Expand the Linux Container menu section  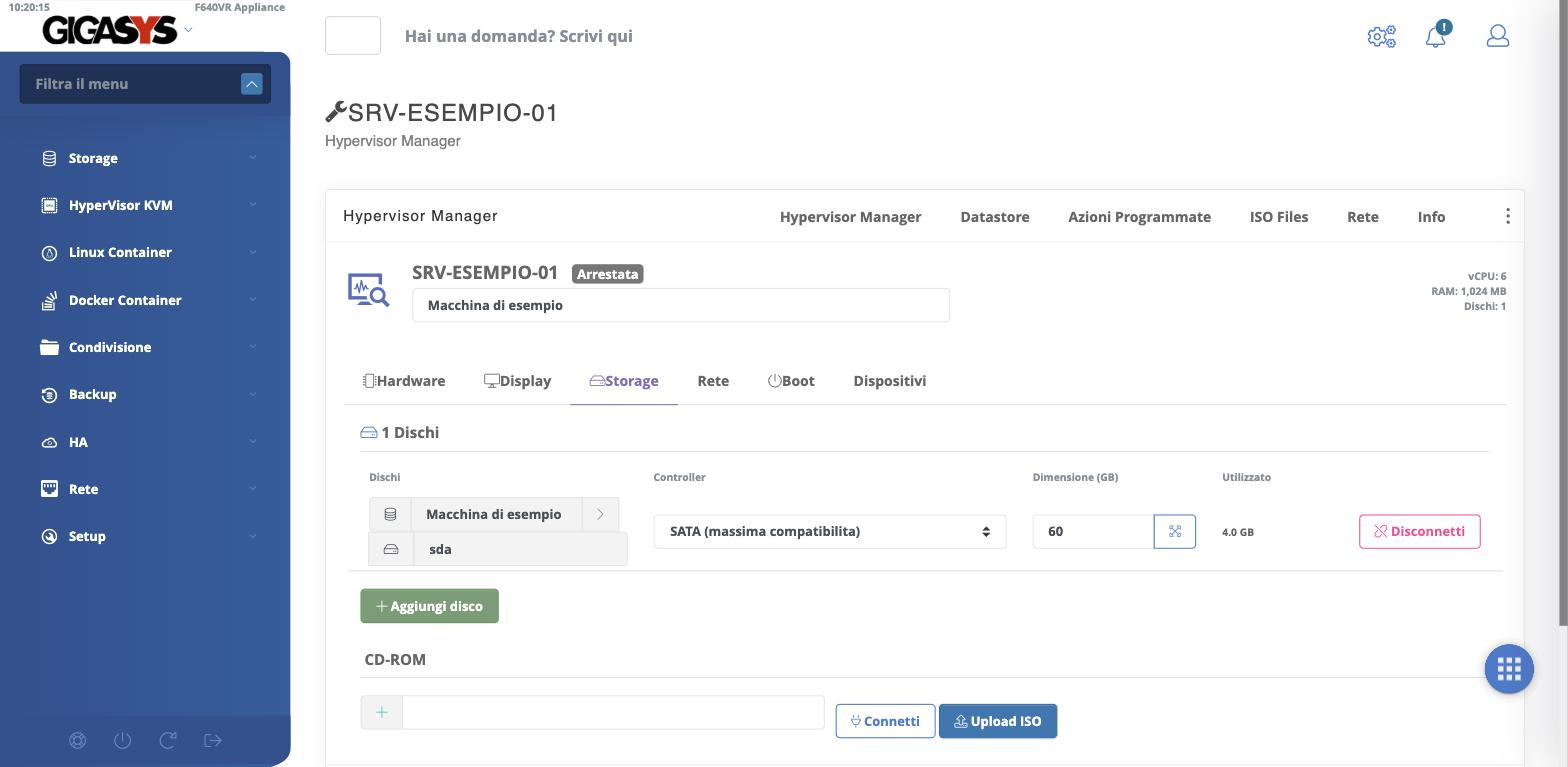253,252
